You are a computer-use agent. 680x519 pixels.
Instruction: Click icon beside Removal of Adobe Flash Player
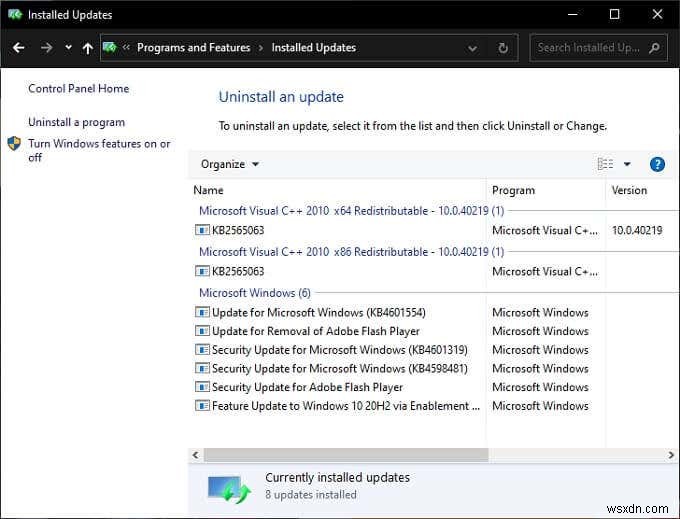coord(202,331)
